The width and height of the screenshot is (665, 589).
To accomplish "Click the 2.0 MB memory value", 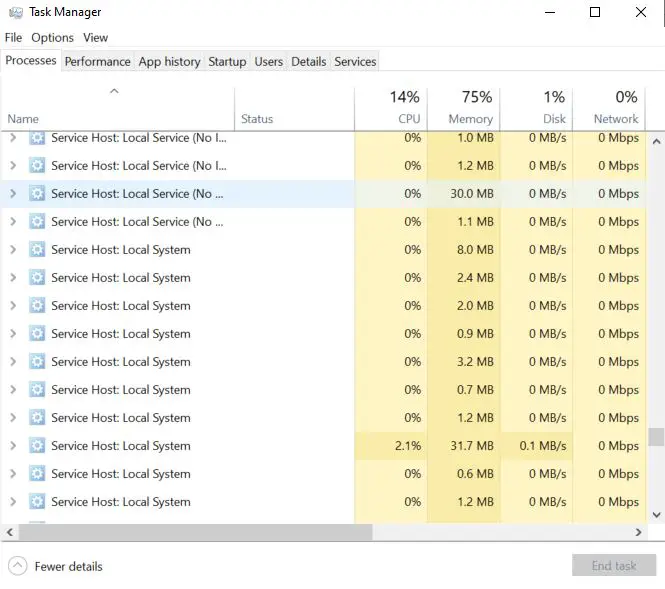I will click(475, 306).
